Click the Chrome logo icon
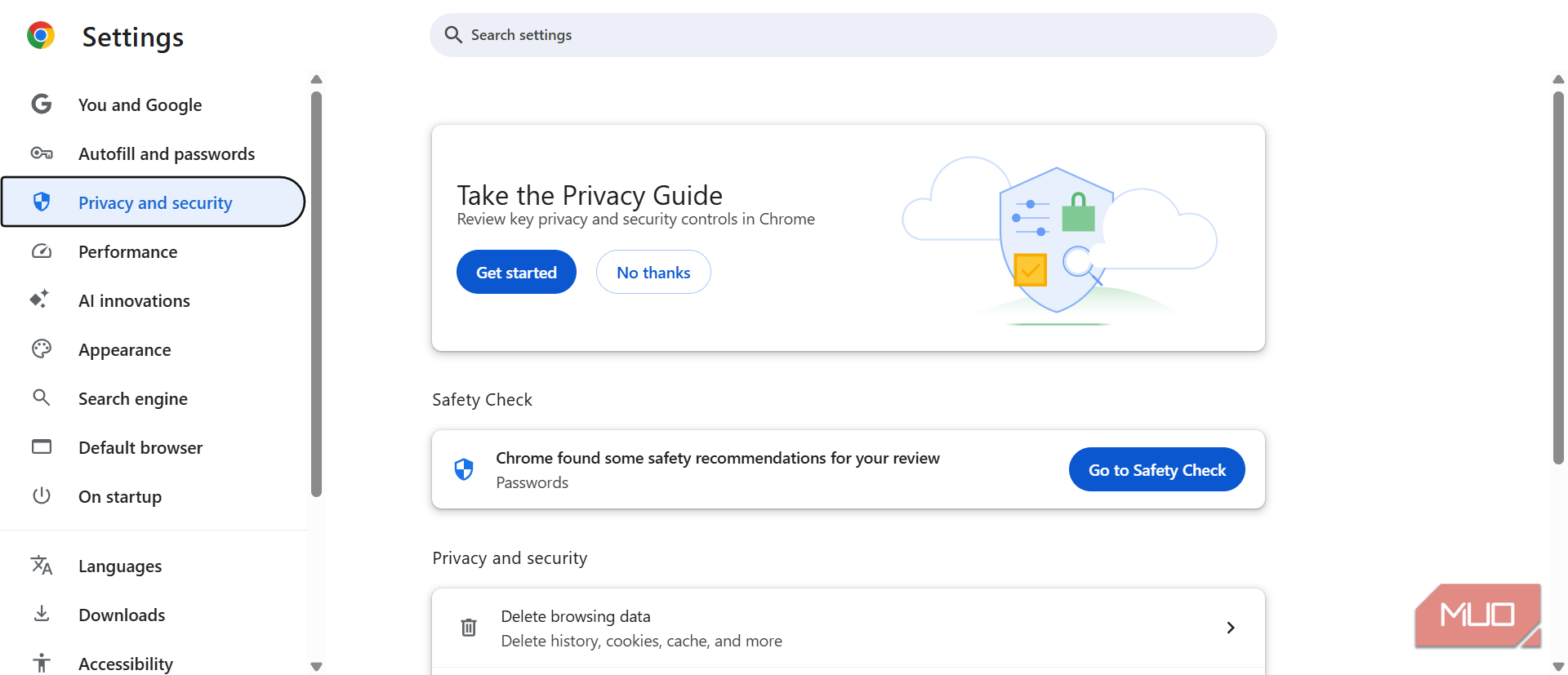1568x675 pixels. click(41, 36)
